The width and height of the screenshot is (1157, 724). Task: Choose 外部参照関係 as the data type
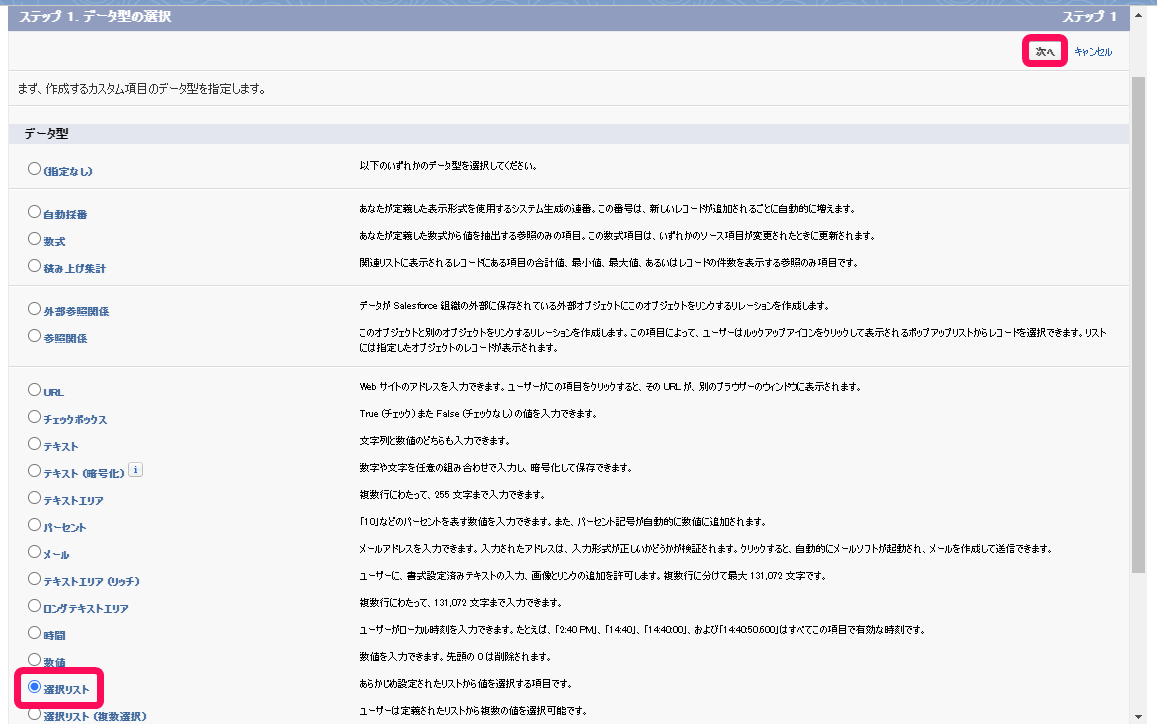tap(35, 309)
